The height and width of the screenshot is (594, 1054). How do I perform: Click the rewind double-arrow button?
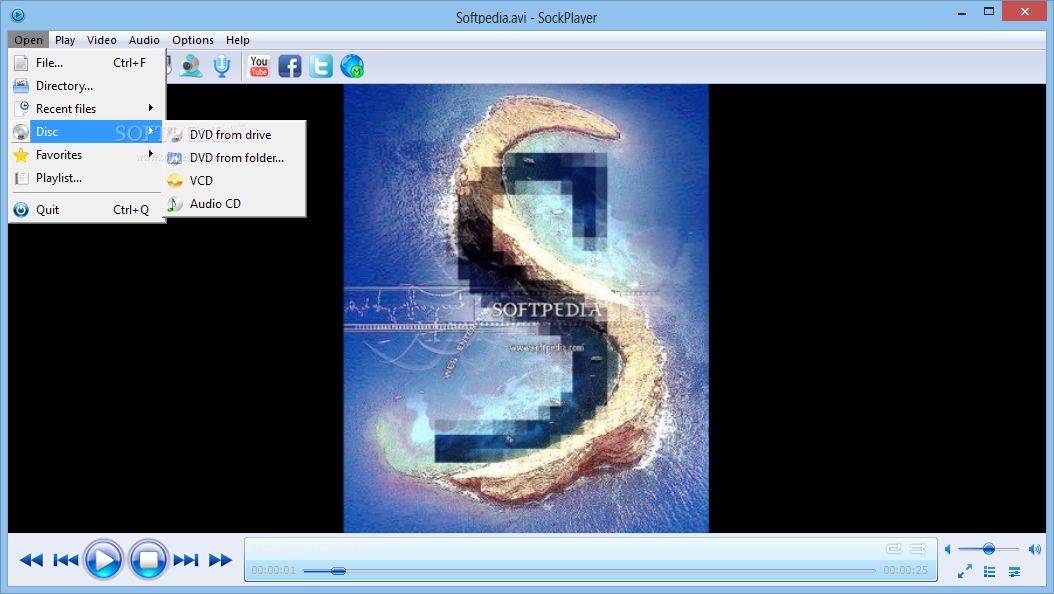tap(31, 560)
